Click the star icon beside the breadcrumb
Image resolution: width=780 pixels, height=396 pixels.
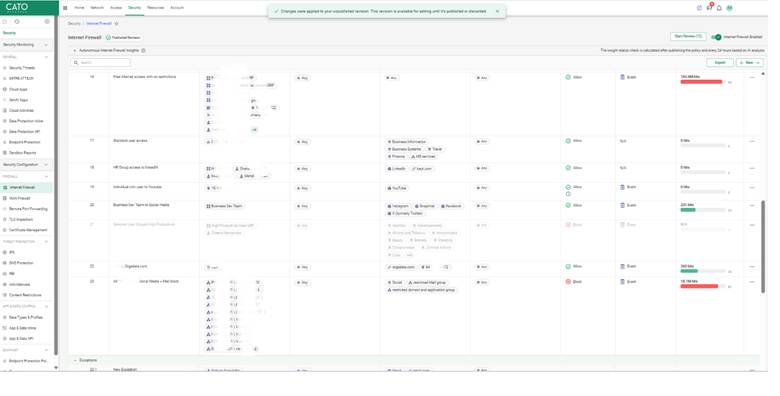click(116, 23)
